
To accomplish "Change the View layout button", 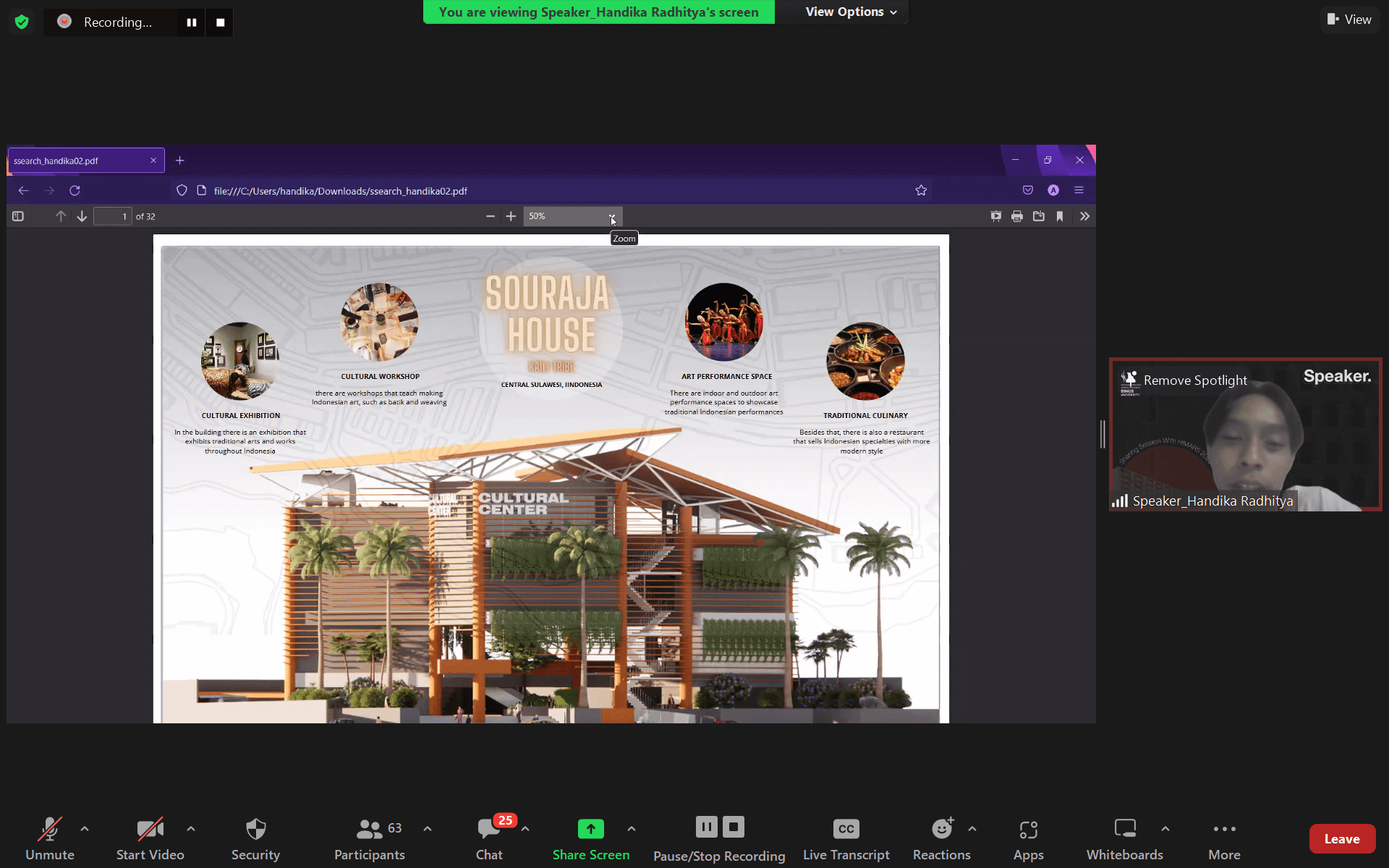I will point(1350,20).
